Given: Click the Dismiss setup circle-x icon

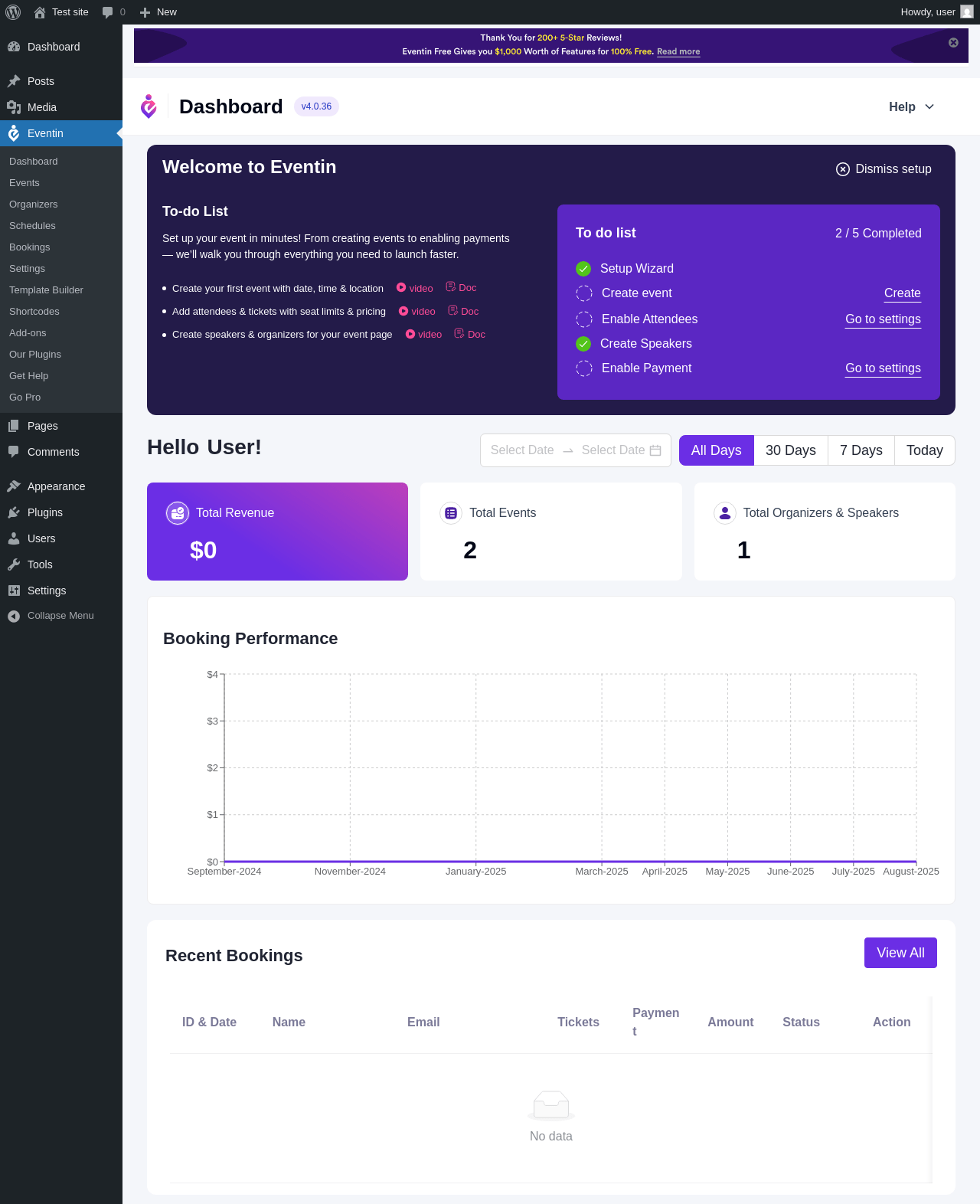Looking at the screenshot, I should pos(843,169).
